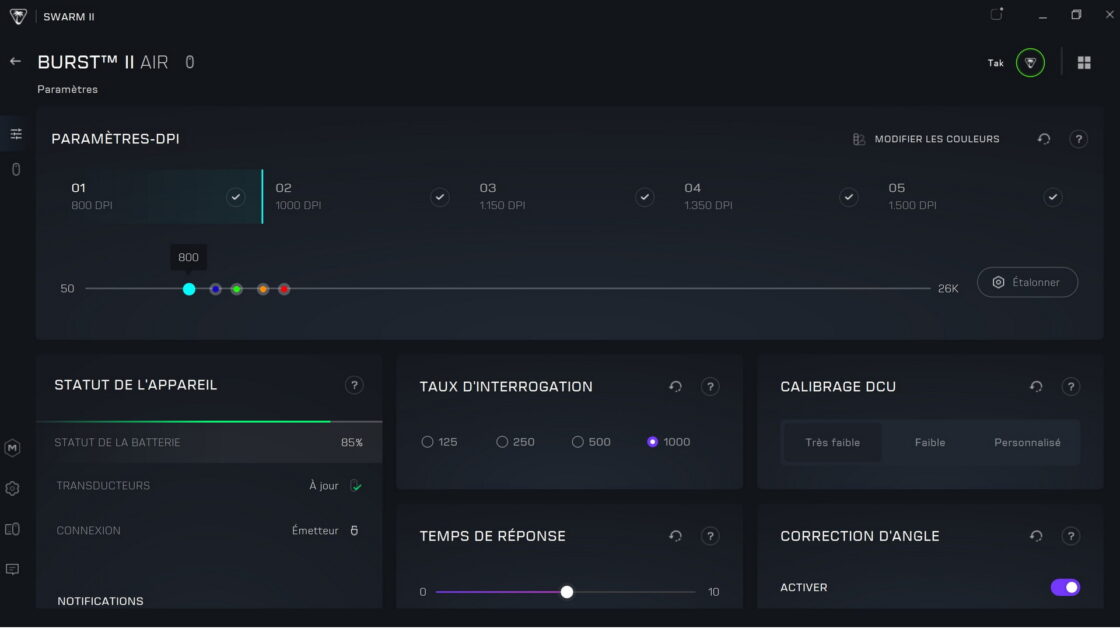Click the Connexion Émetteur row
Viewport: 1120px width, 629px height.
[209, 530]
